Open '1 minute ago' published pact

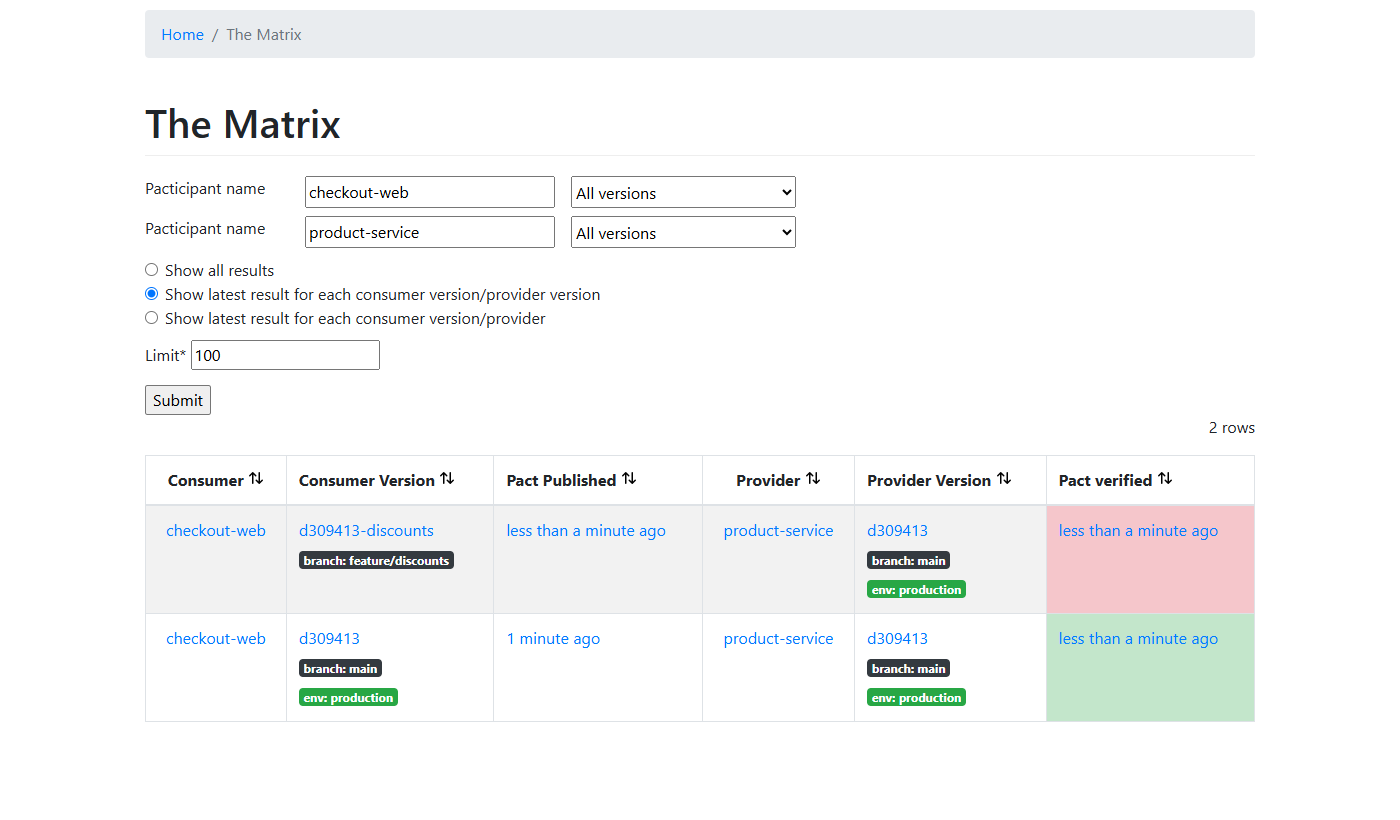point(553,639)
